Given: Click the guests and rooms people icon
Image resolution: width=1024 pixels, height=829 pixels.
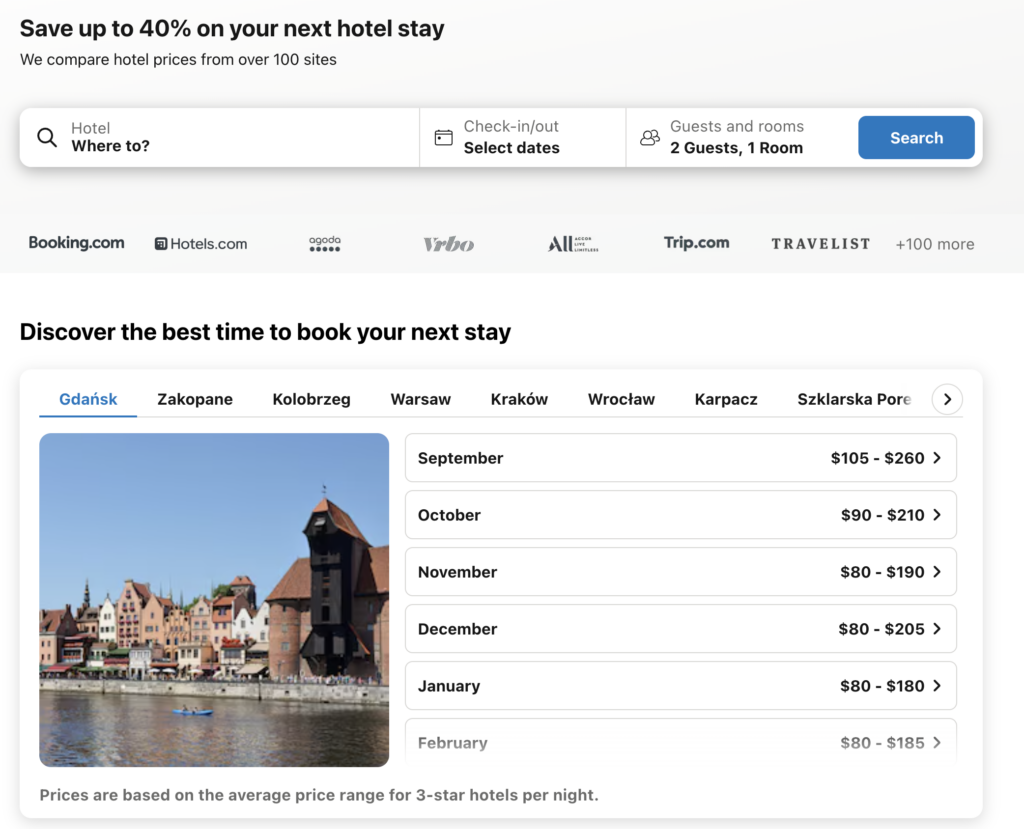Looking at the screenshot, I should coord(650,138).
